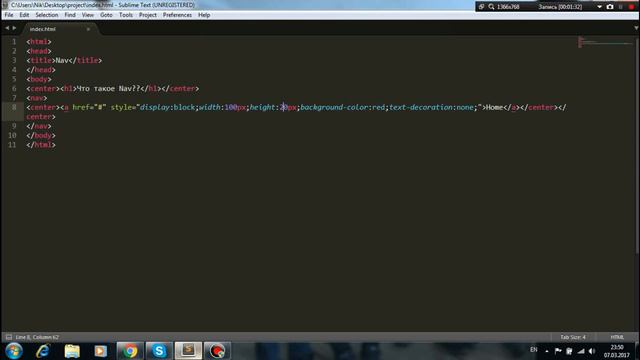Open the Project menu

point(148,15)
